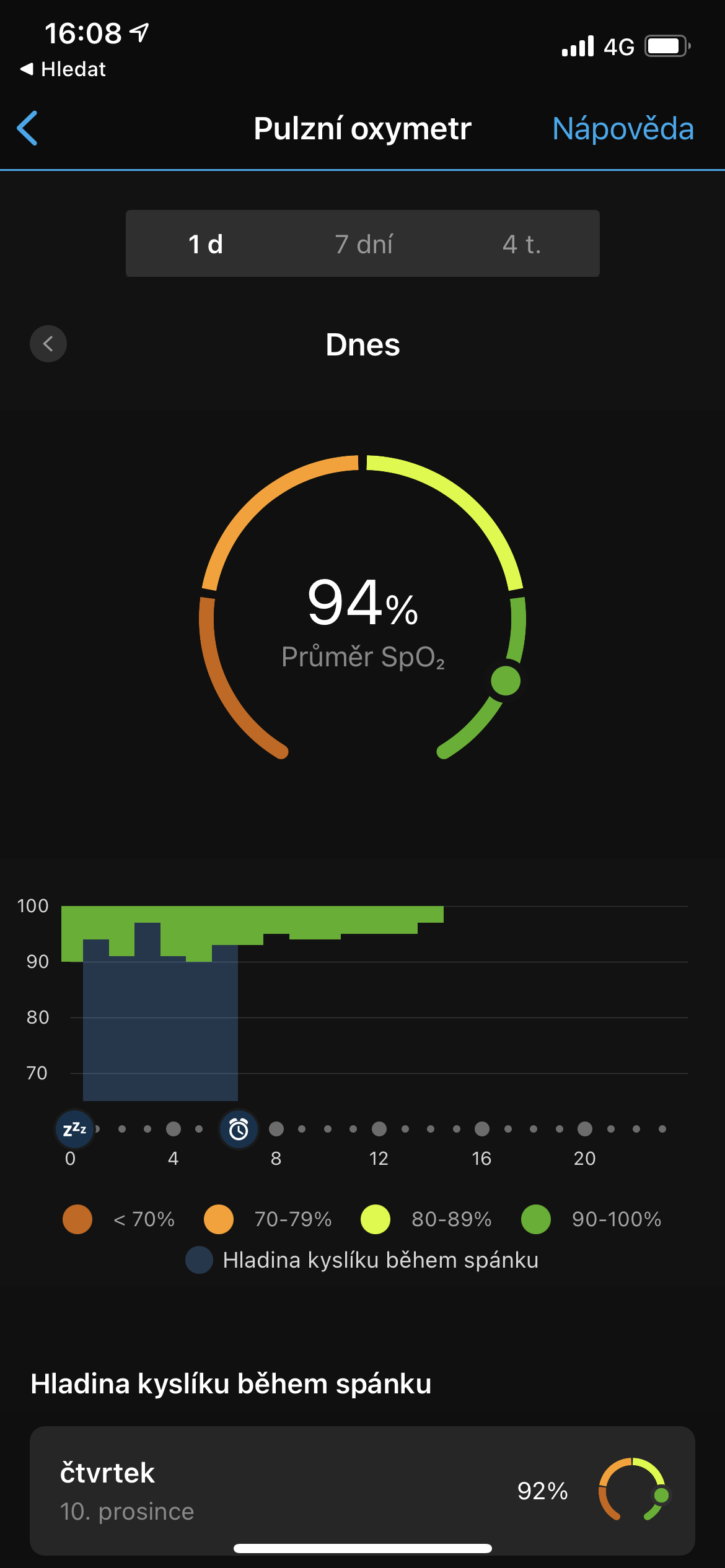Switch to the 4 t. tab

tap(521, 244)
